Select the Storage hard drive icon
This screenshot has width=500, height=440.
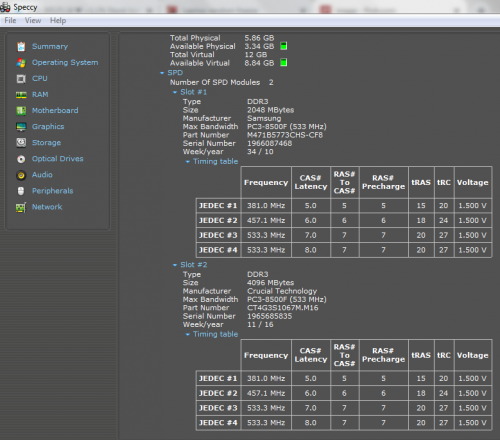[21, 143]
